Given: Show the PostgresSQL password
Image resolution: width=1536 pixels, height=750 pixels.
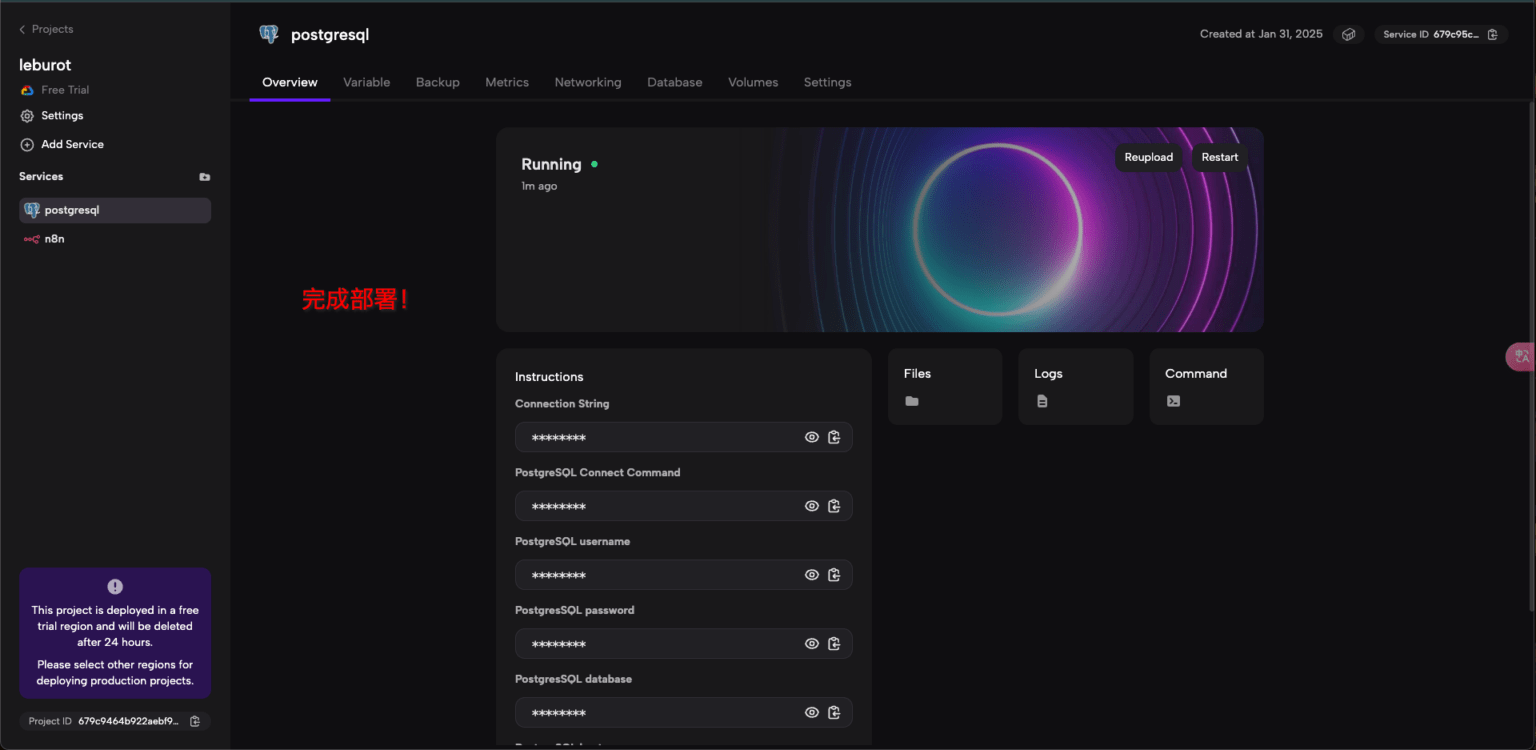Looking at the screenshot, I should 812,643.
